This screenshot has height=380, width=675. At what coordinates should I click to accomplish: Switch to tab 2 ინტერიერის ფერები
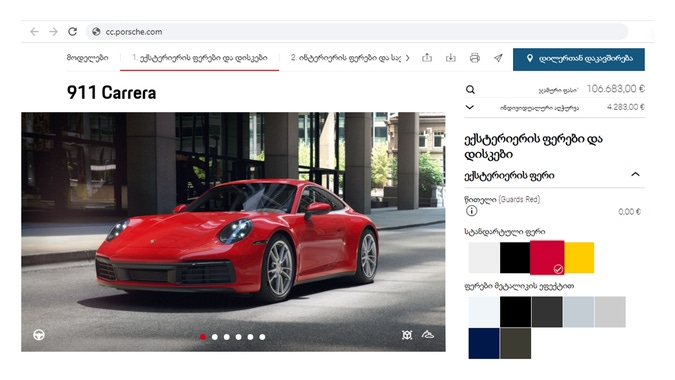coord(346,58)
